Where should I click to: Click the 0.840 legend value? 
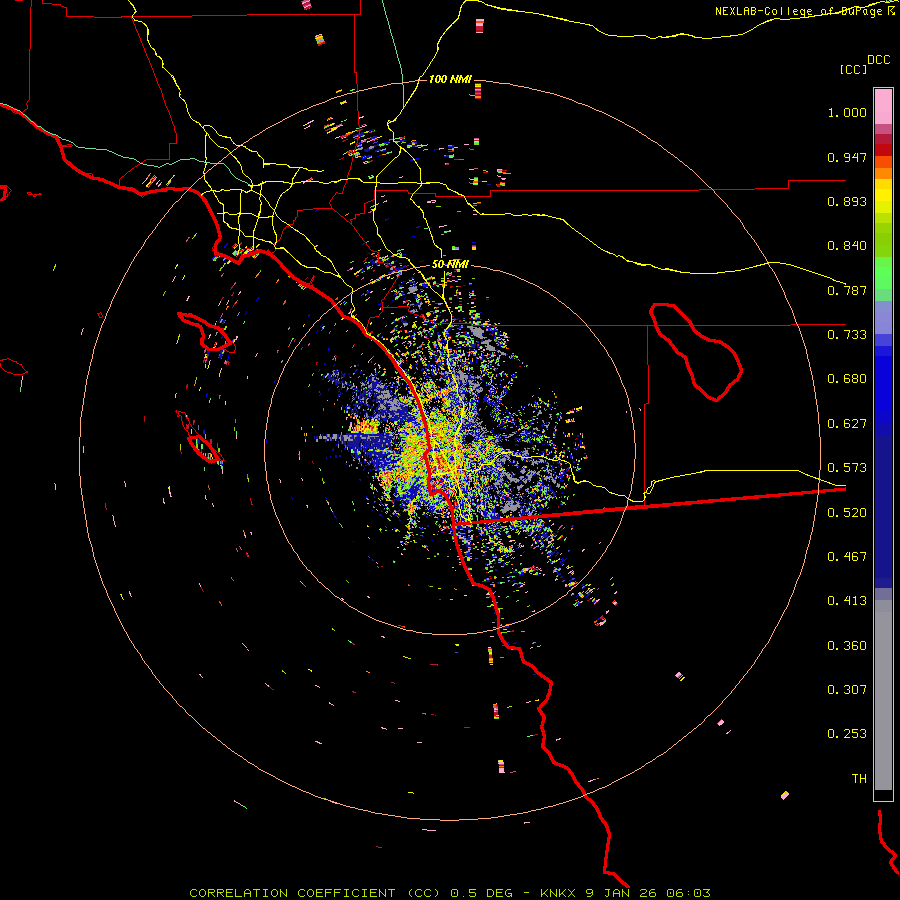point(847,246)
